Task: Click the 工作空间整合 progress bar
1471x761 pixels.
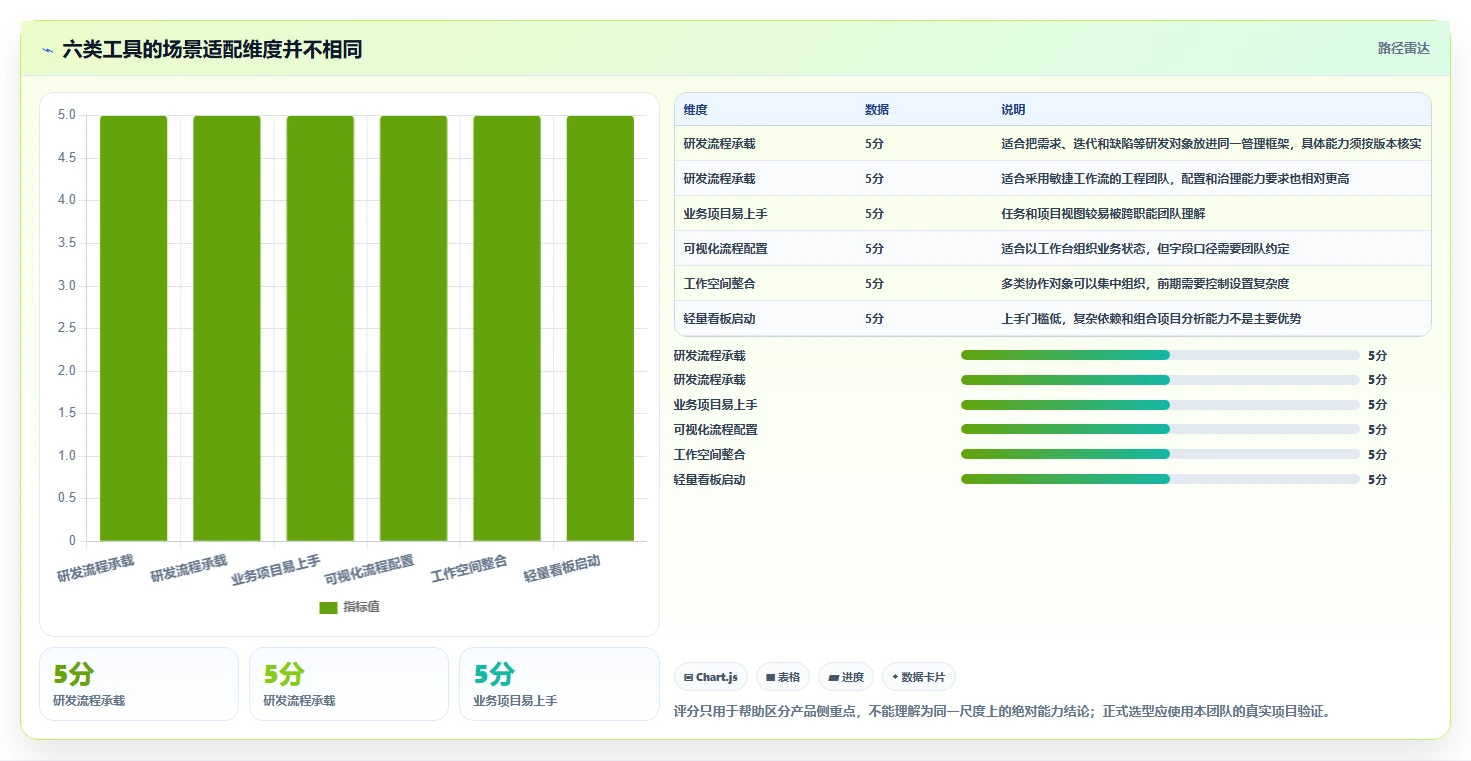Action: (x=1160, y=455)
